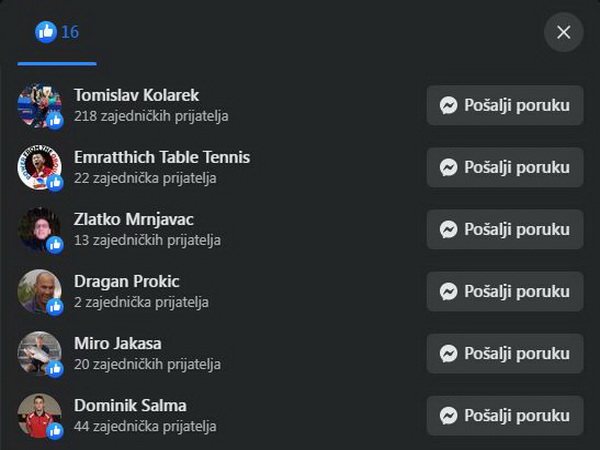The image size is (600, 450).
Task: Select the 16 likes reaction tab
Action: pos(57,32)
